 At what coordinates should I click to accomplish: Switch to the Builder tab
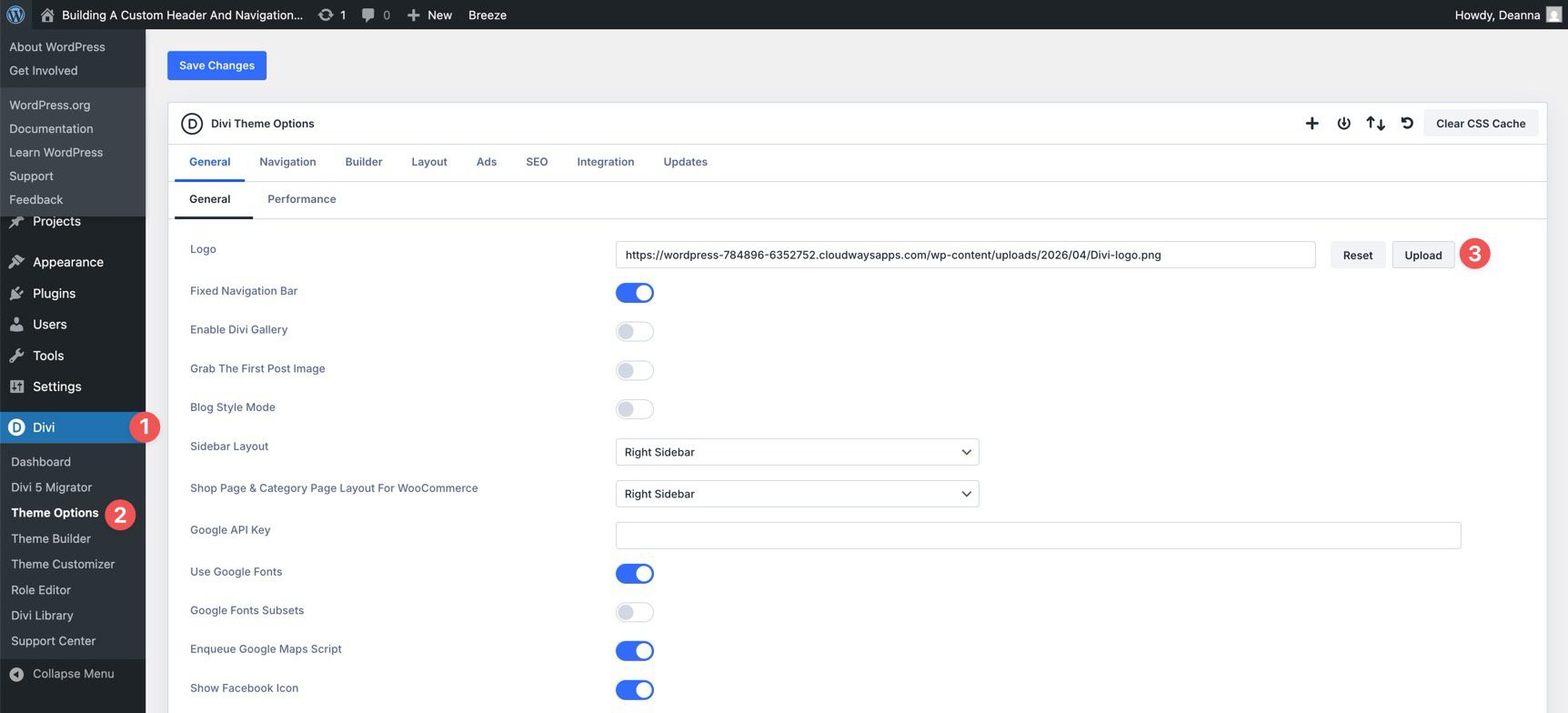(x=364, y=162)
